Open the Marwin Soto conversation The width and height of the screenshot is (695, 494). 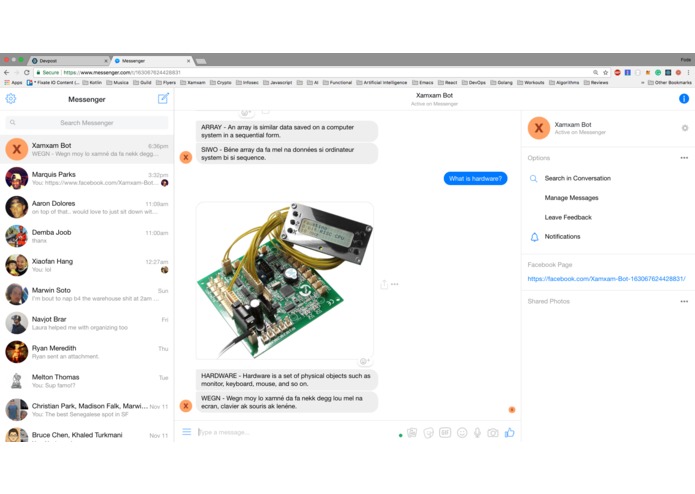coord(86,294)
